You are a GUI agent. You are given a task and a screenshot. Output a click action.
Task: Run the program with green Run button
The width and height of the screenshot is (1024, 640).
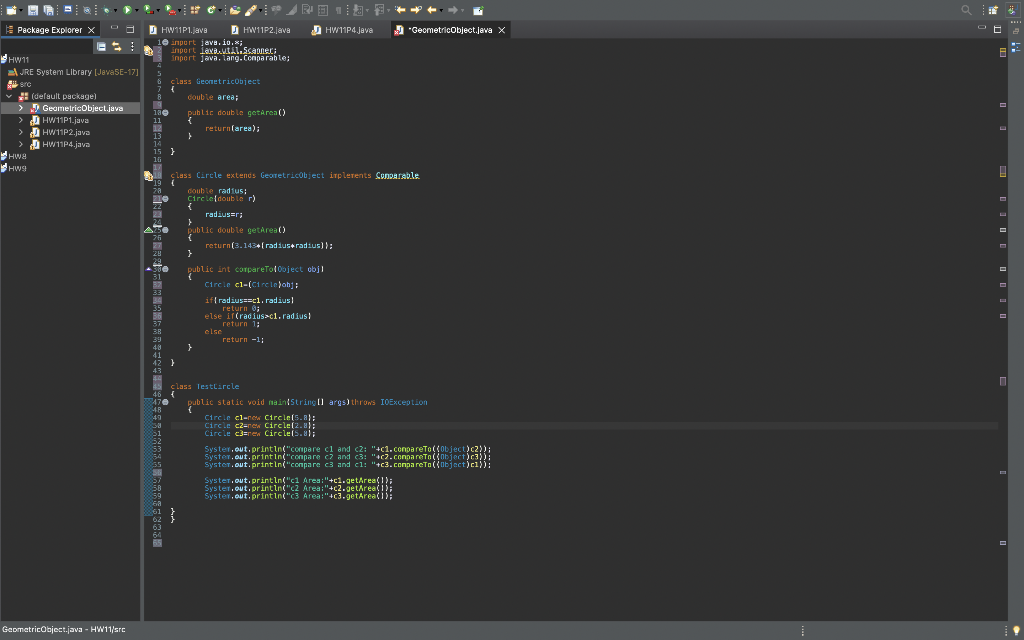click(127, 10)
